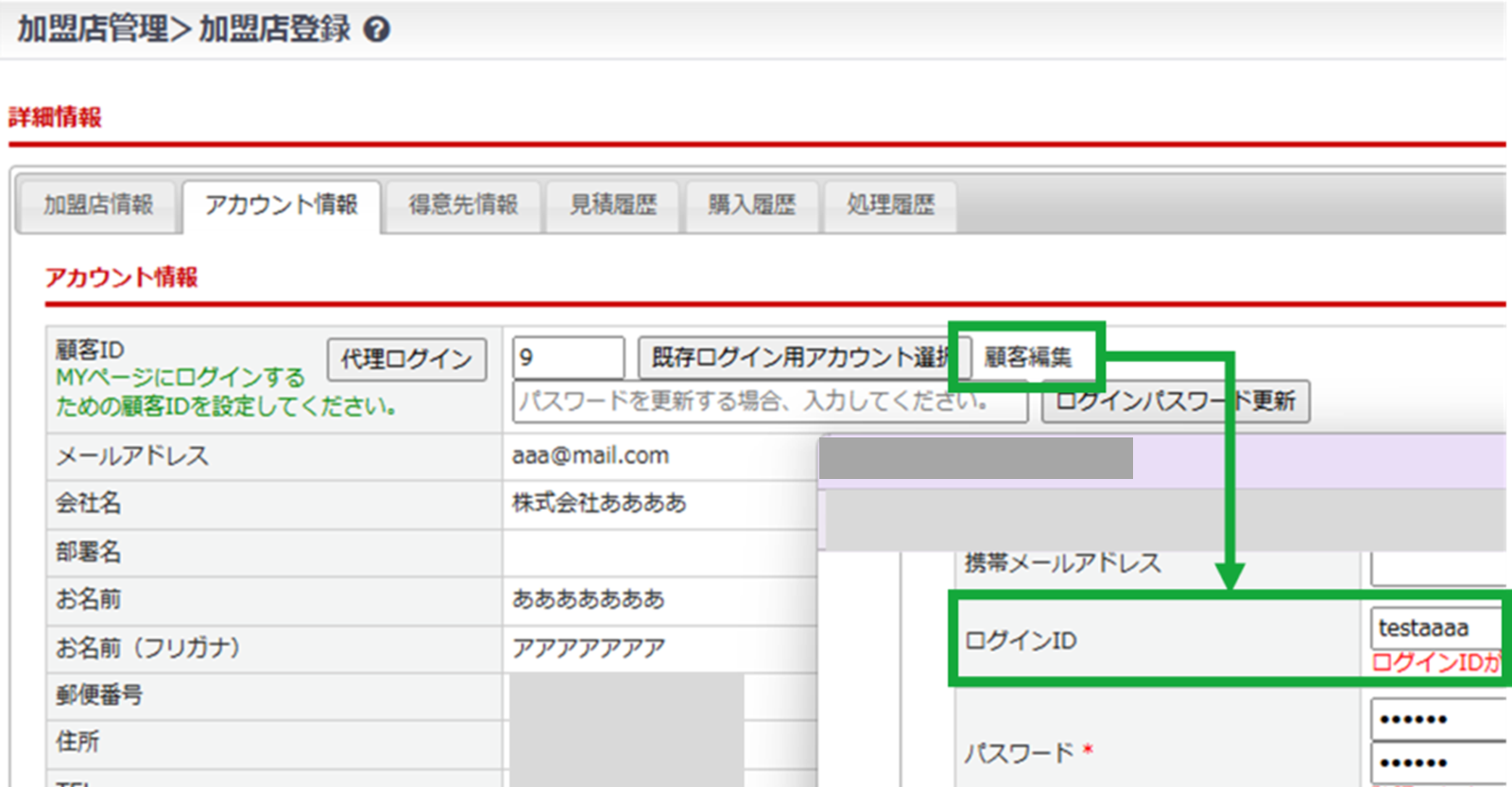1512x787 pixels.
Task: Click the 部署名 row label
Action: click(x=89, y=552)
